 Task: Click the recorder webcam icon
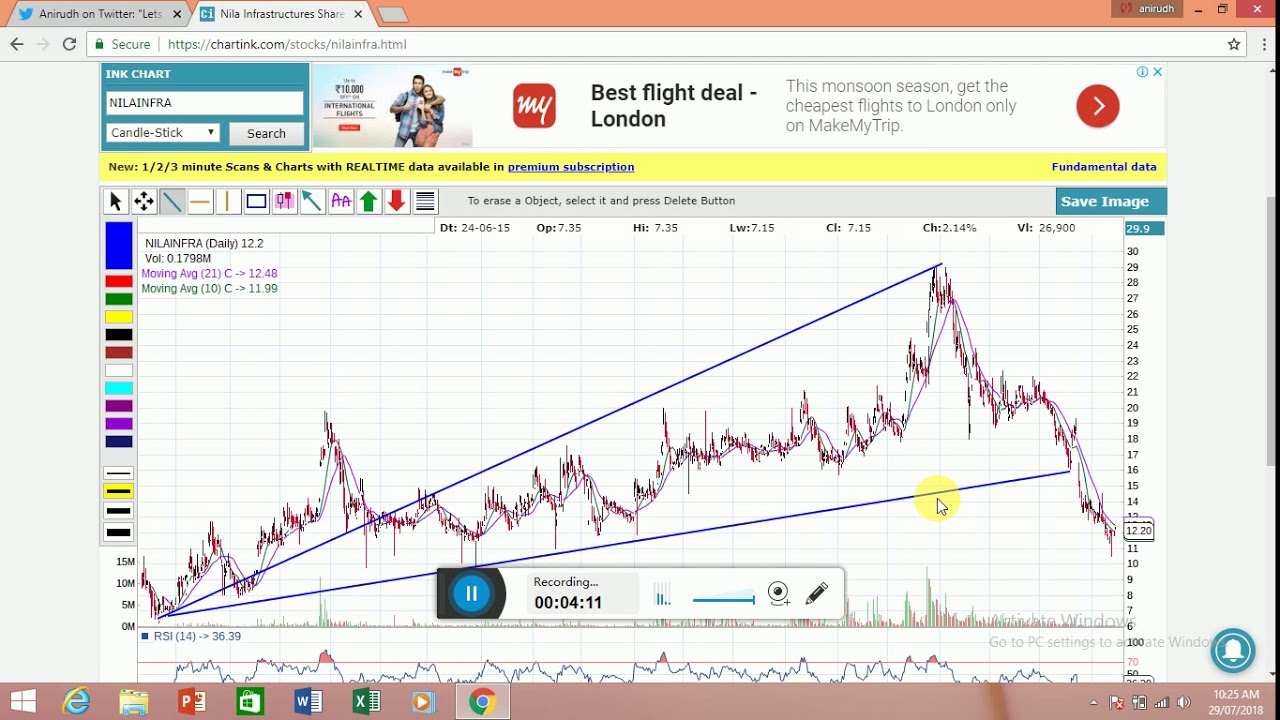click(x=779, y=594)
